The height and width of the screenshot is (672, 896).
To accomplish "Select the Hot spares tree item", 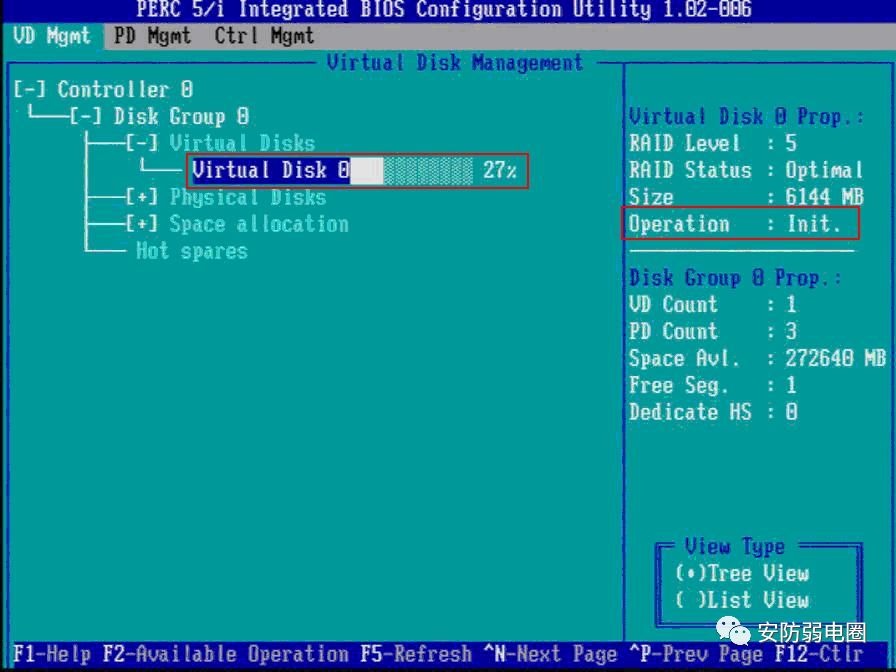I will click(192, 251).
